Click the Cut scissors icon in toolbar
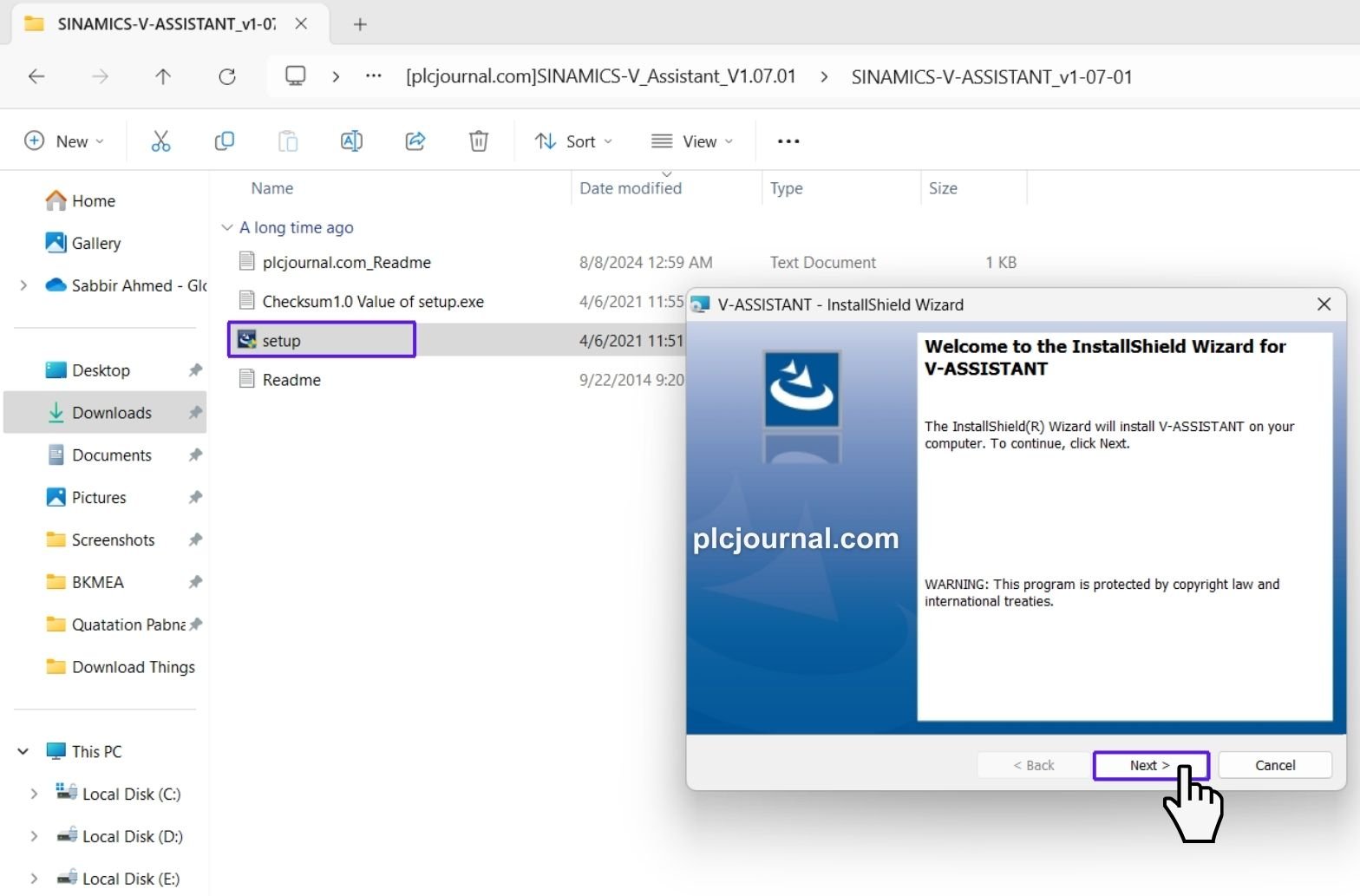1360x896 pixels. (160, 141)
